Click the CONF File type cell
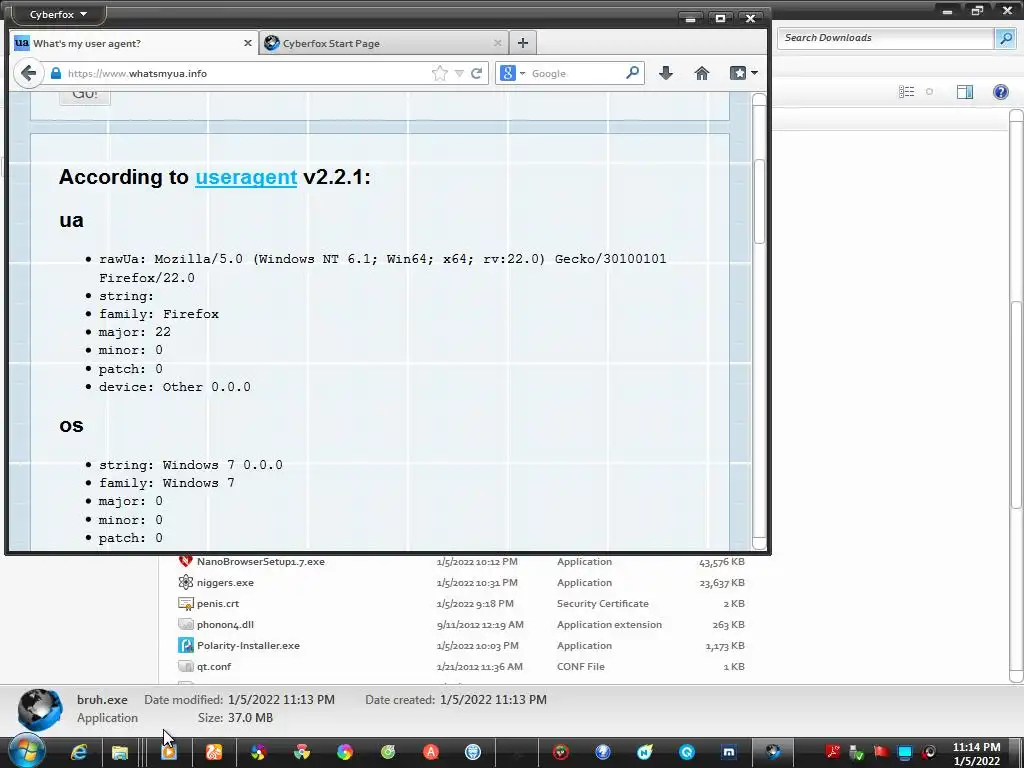Viewport: 1024px width, 768px height. pyautogui.click(x=581, y=667)
